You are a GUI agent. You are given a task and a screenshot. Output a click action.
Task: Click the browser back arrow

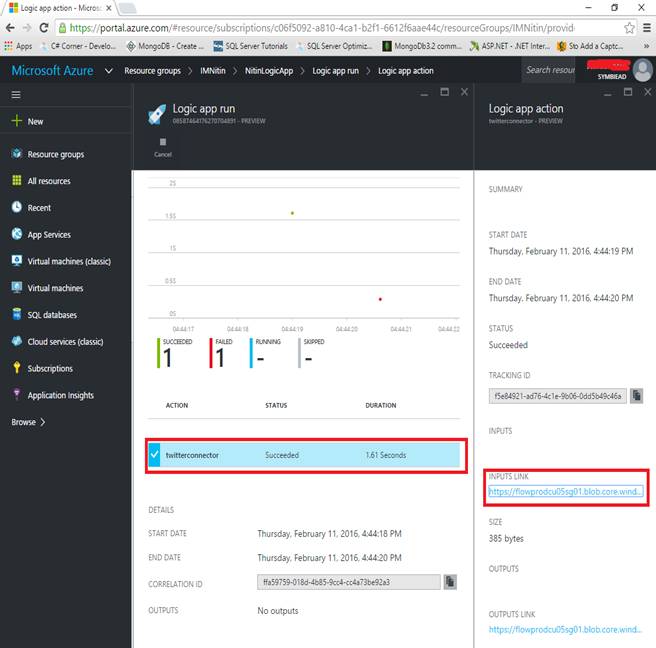10,28
